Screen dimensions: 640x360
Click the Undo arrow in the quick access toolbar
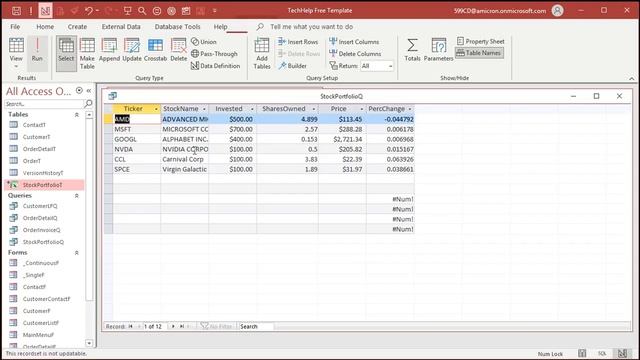tap(89, 11)
